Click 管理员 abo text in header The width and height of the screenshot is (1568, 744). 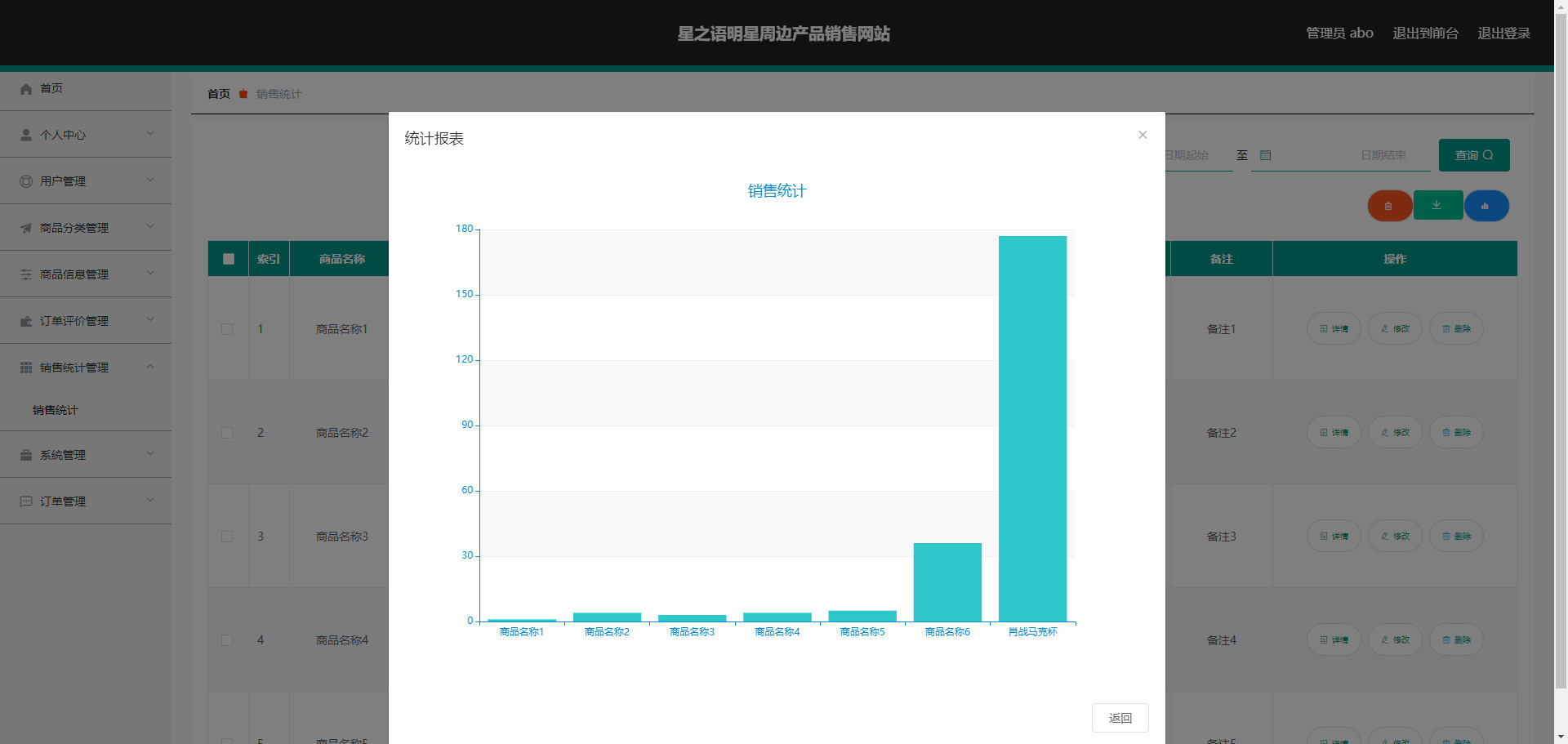pyautogui.click(x=1339, y=33)
